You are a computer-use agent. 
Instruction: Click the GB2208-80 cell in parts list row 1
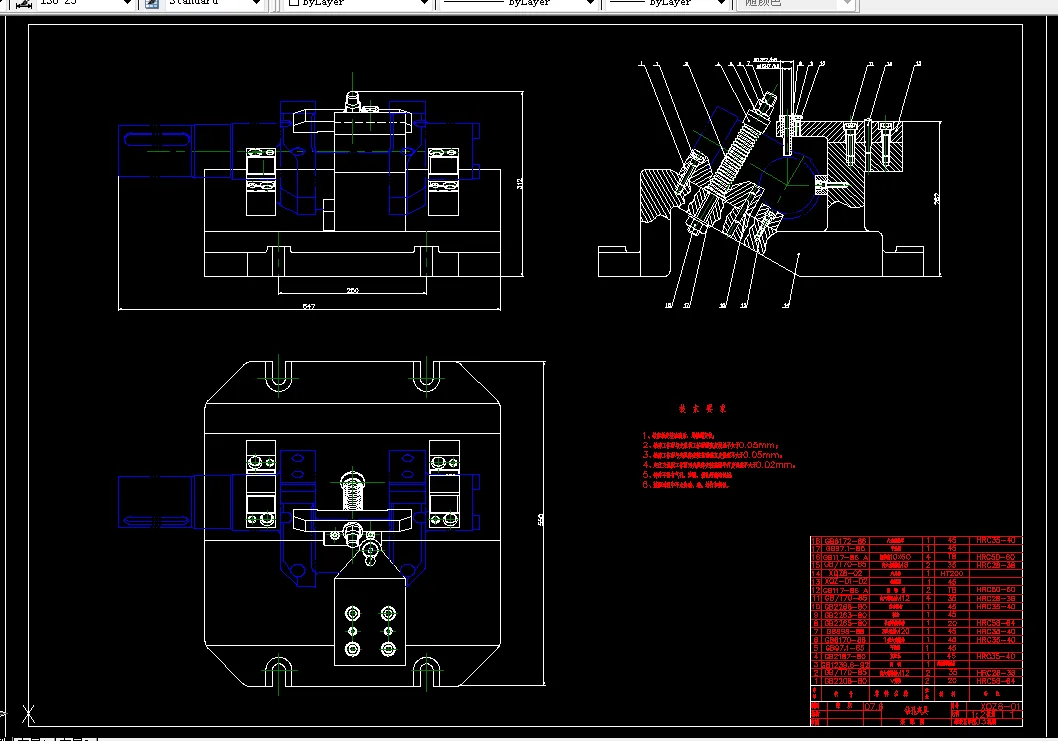[x=845, y=681]
